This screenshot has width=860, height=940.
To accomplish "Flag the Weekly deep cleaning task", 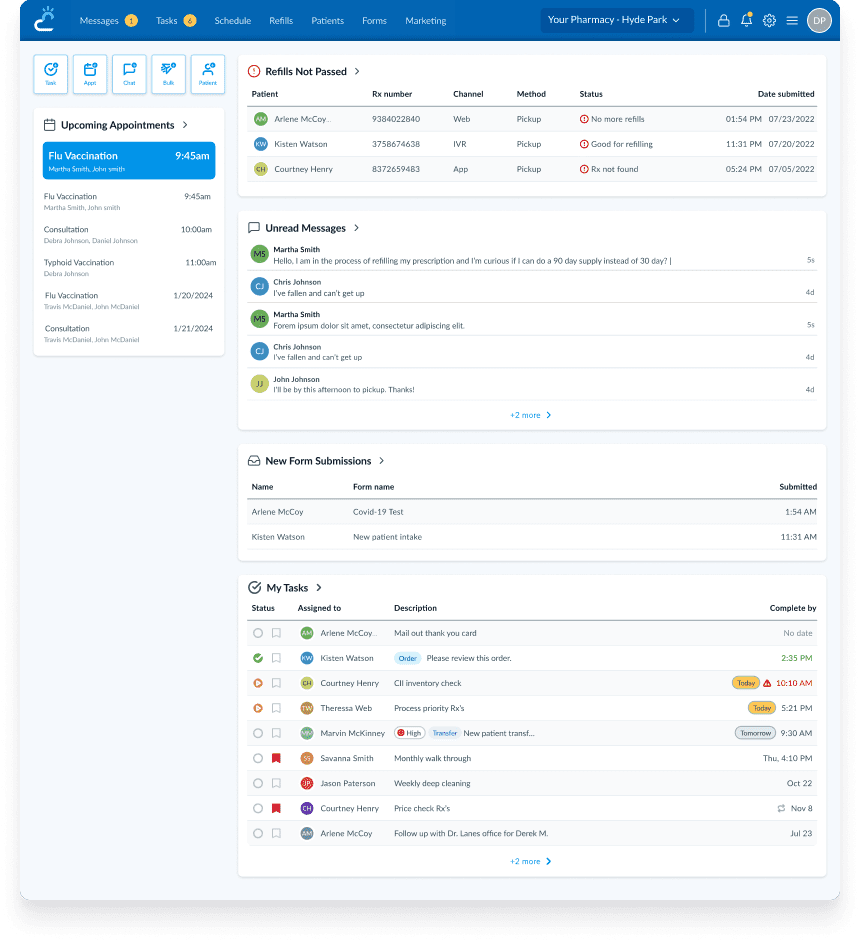I will pos(276,783).
